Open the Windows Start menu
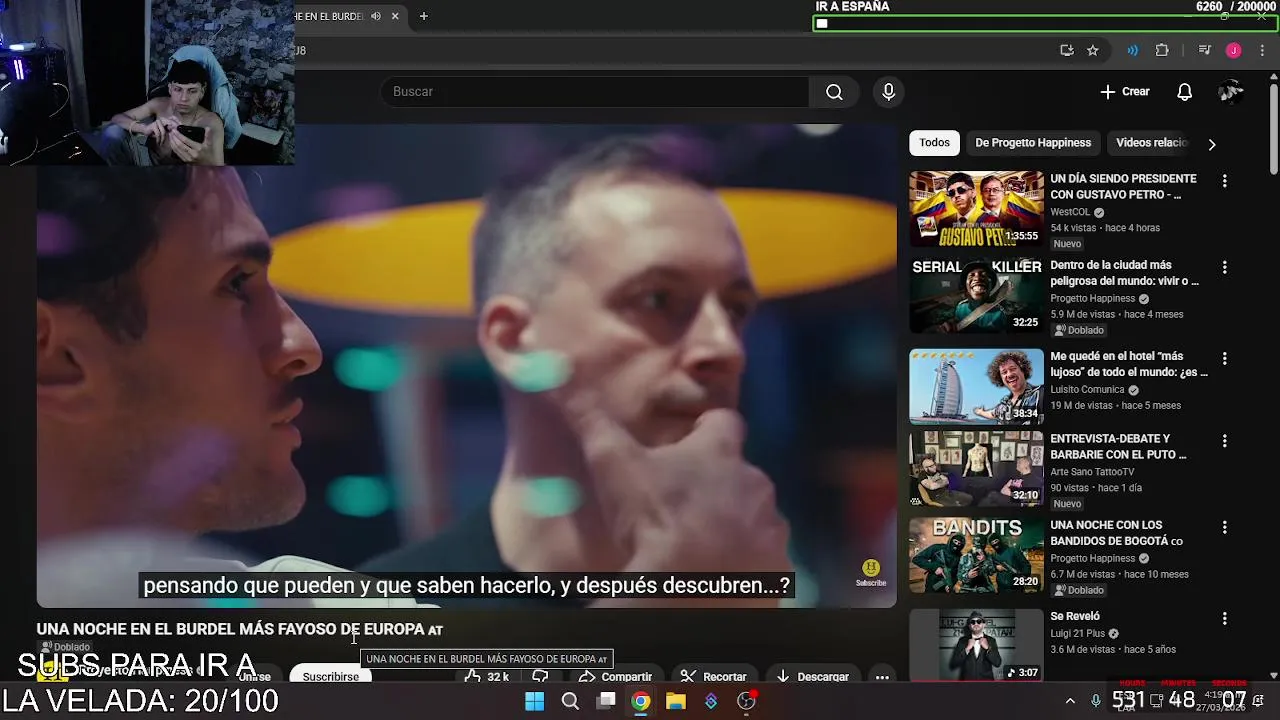Image resolution: width=1280 pixels, height=720 pixels. tap(534, 701)
